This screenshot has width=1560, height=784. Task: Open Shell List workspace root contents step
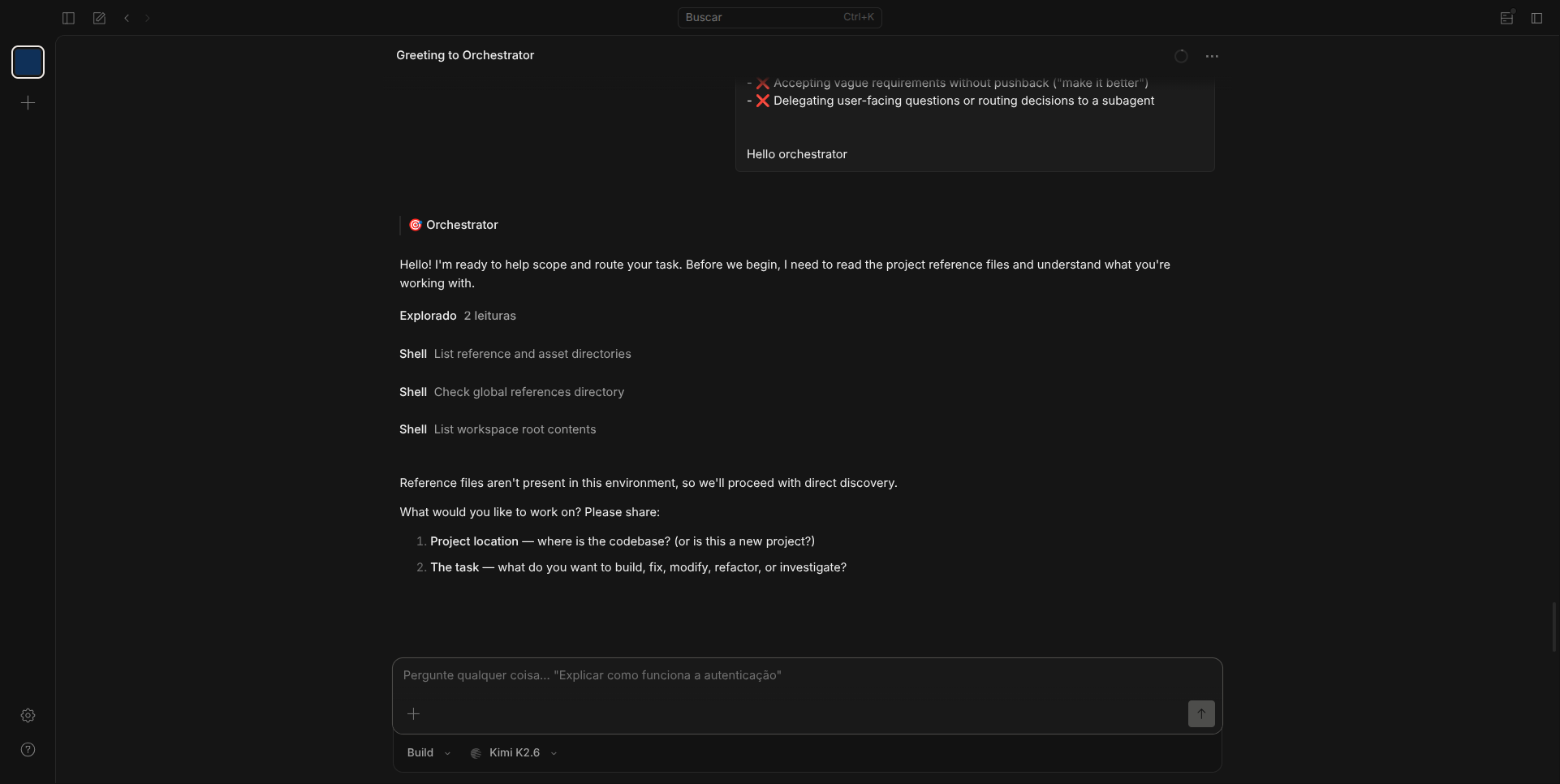click(498, 429)
